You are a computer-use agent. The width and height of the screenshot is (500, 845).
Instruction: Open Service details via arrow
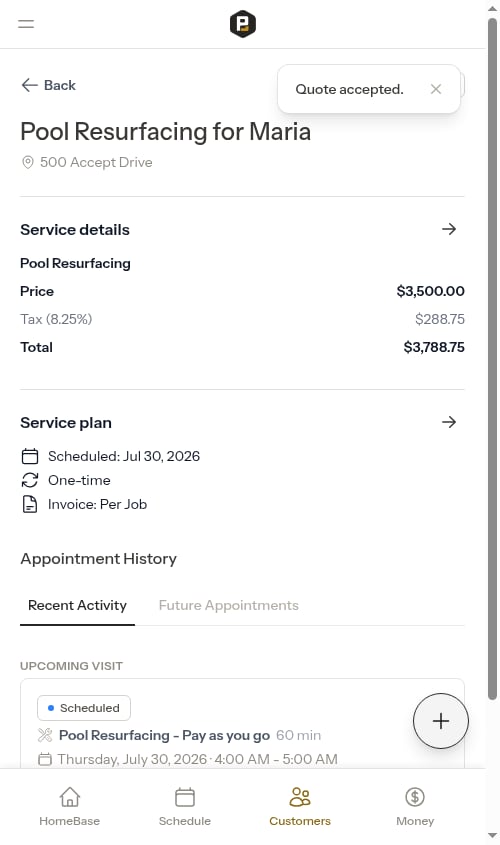449,229
